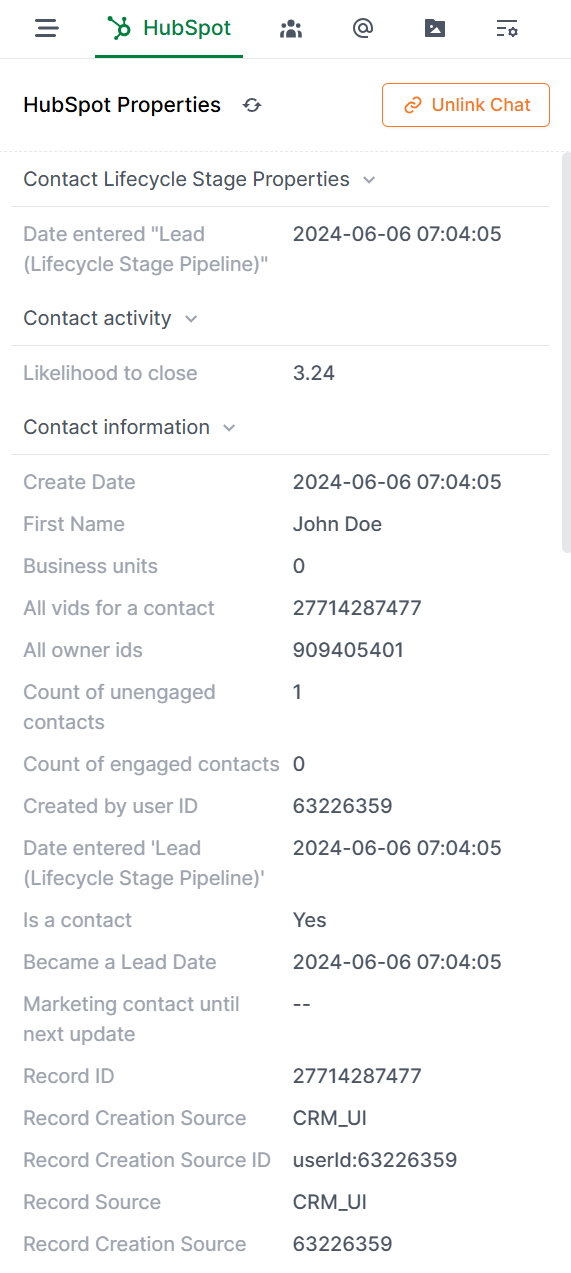Image resolution: width=571 pixels, height=1273 pixels.
Task: Open the list settings gear tab
Action: (507, 28)
